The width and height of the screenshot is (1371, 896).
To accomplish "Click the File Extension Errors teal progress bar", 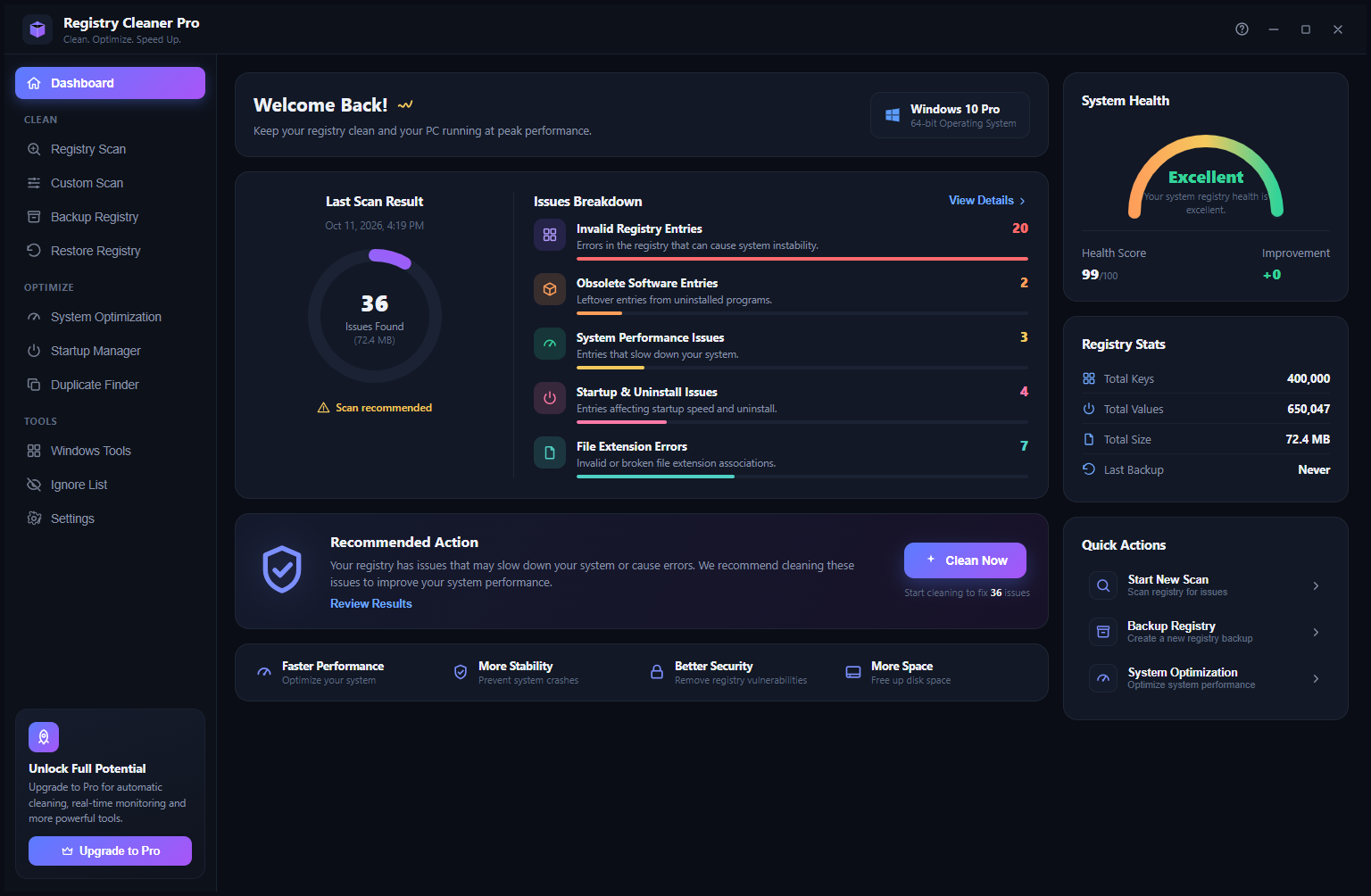I will coord(655,477).
